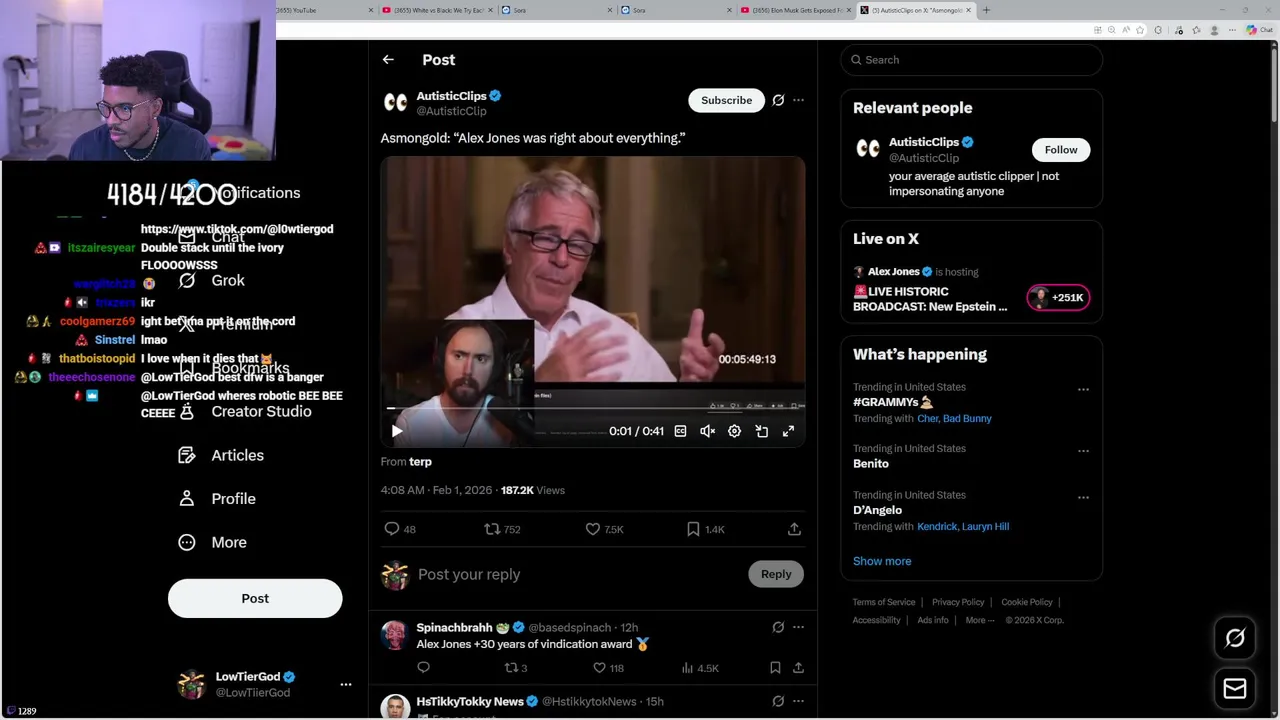Open more options on HsTikkyTokky News comment
The image size is (1280, 720).
798,701
